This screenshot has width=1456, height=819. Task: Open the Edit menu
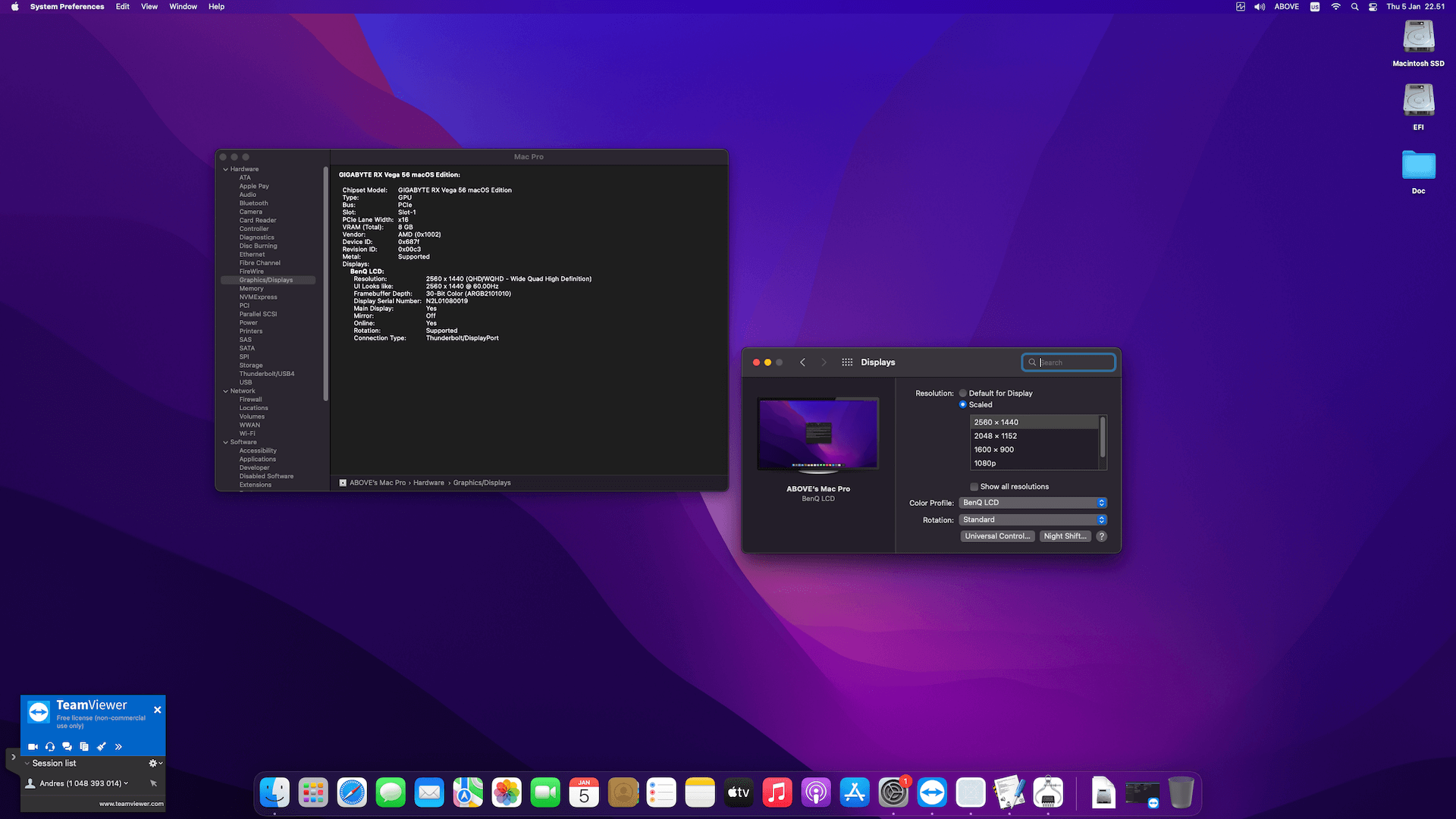[123, 7]
